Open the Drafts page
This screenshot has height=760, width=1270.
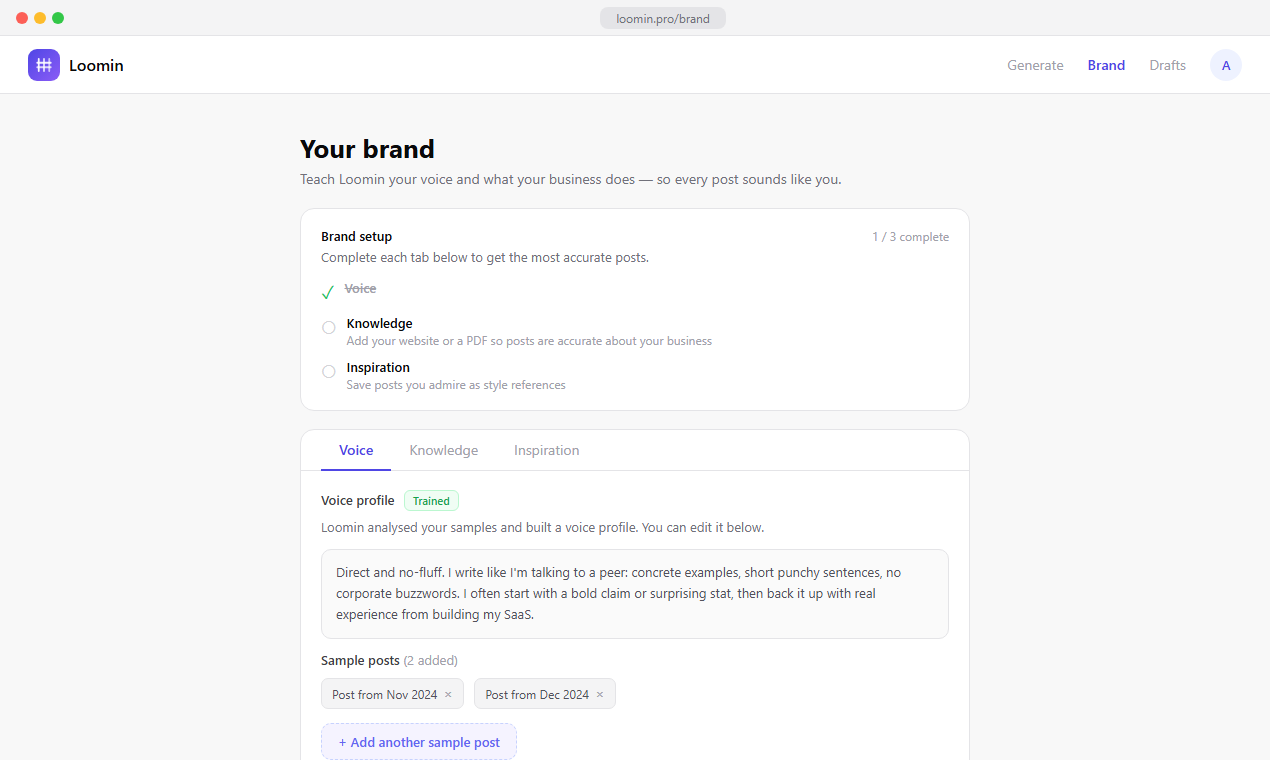[1167, 65]
